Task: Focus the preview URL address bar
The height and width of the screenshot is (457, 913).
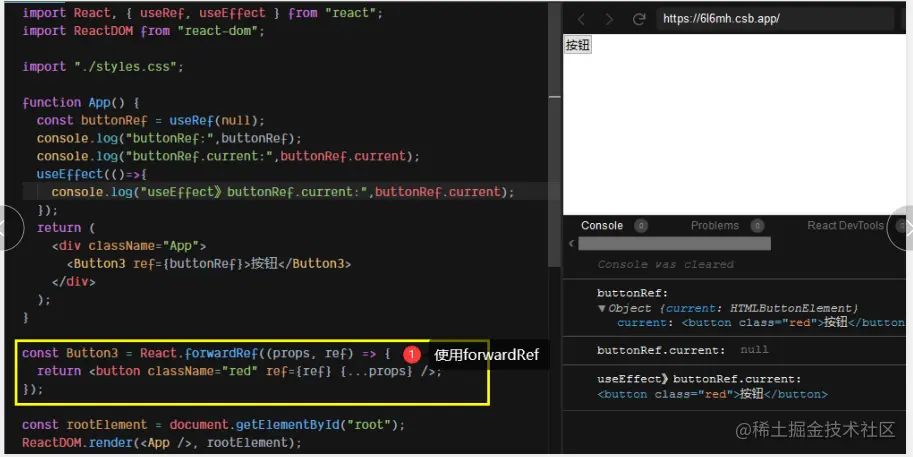Action: click(774, 19)
